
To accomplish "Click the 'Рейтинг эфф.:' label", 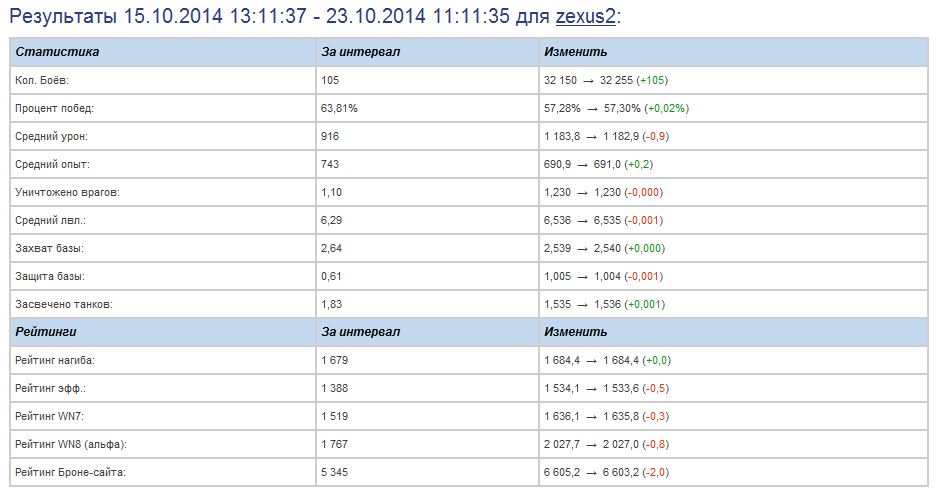I will point(50,389).
